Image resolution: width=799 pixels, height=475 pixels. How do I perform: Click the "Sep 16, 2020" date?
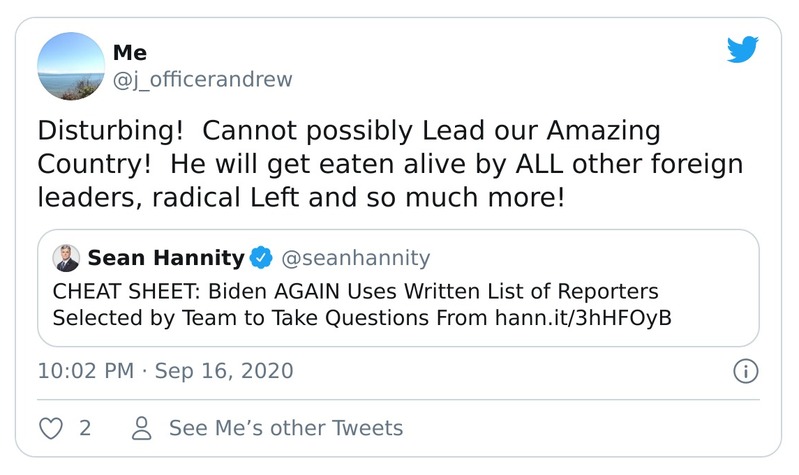tap(224, 371)
